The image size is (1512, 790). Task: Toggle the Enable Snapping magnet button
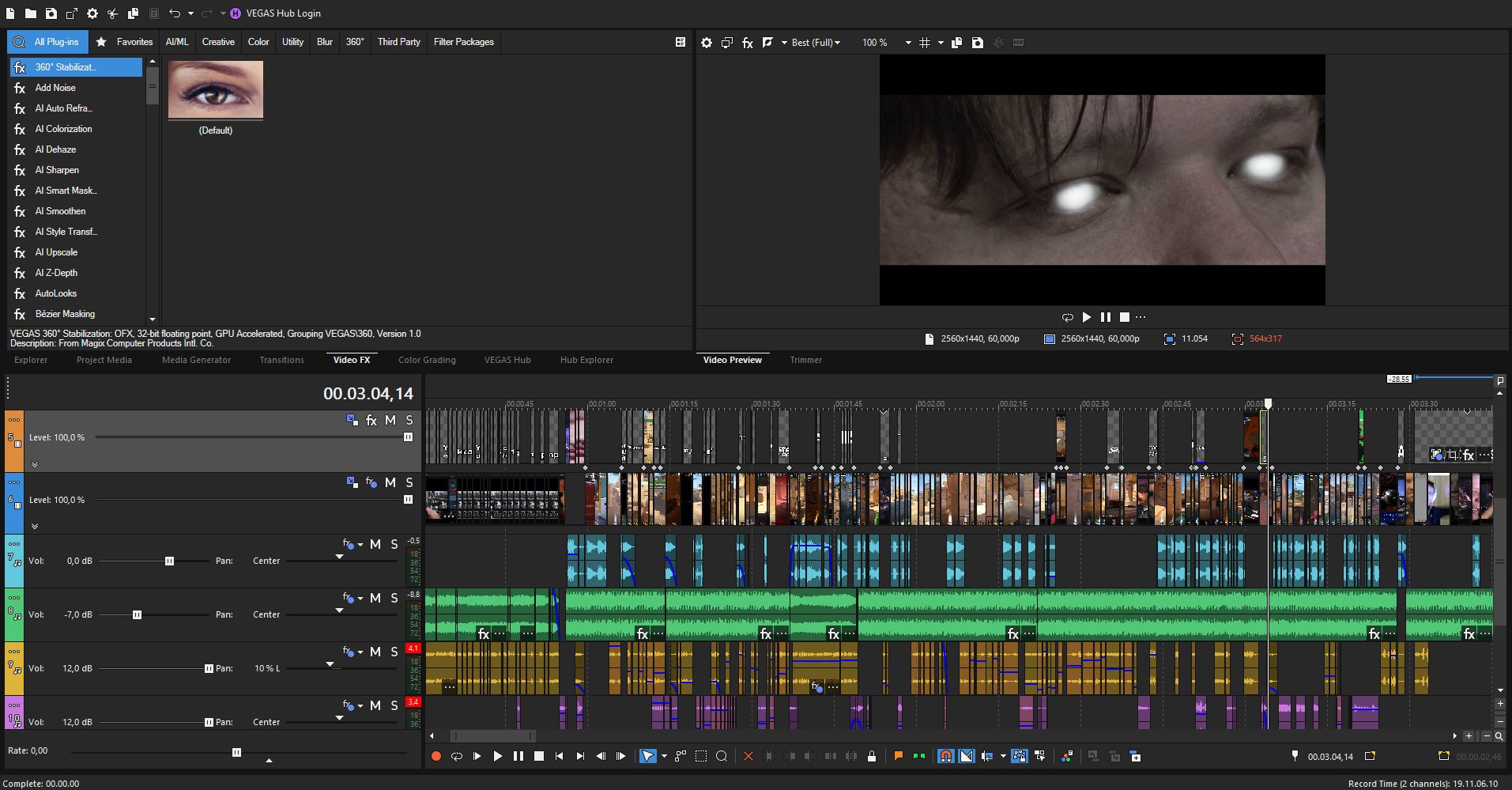click(x=945, y=756)
